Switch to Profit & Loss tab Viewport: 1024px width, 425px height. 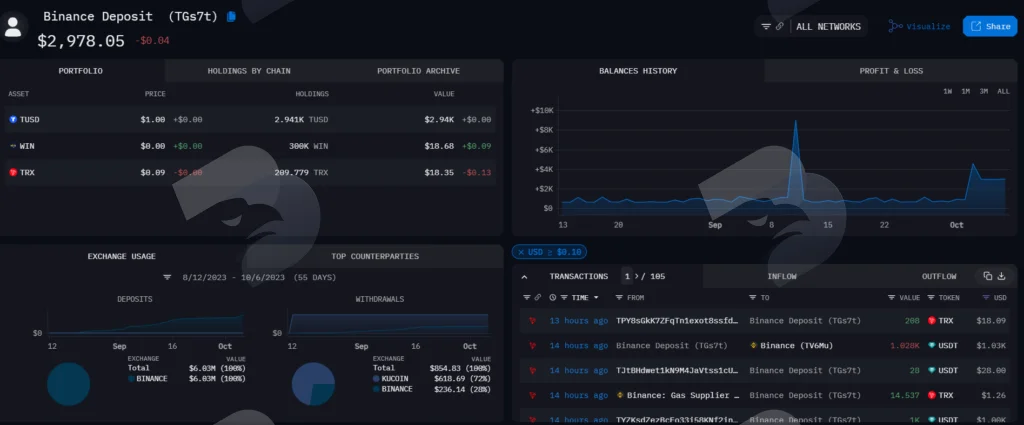click(x=891, y=71)
